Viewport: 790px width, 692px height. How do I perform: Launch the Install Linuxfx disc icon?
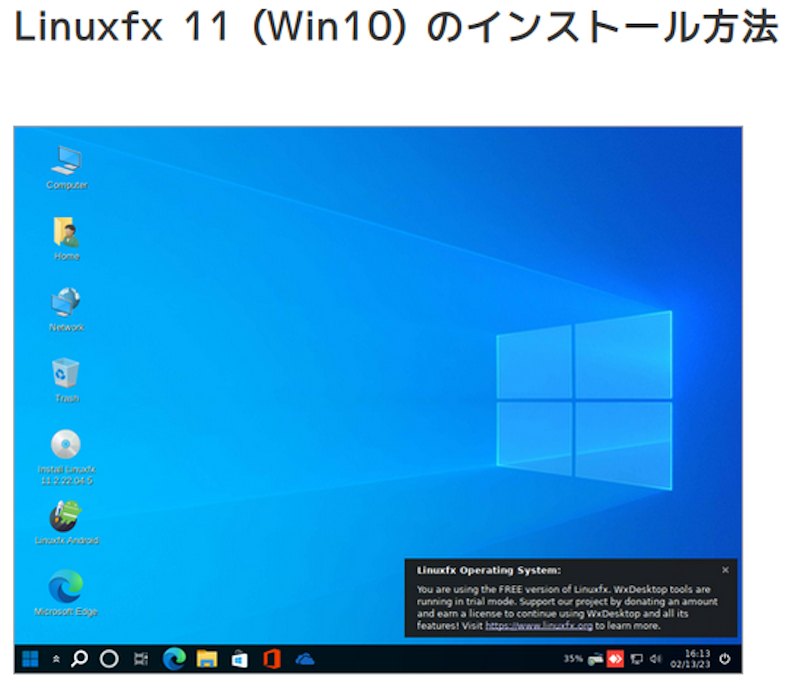pyautogui.click(x=66, y=445)
